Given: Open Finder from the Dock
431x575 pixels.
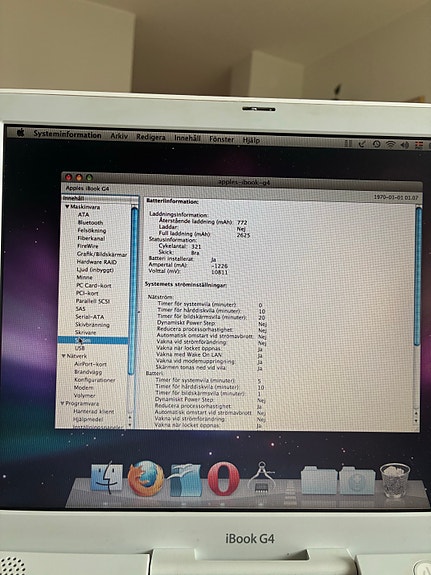Looking at the screenshot, I should (x=107, y=478).
